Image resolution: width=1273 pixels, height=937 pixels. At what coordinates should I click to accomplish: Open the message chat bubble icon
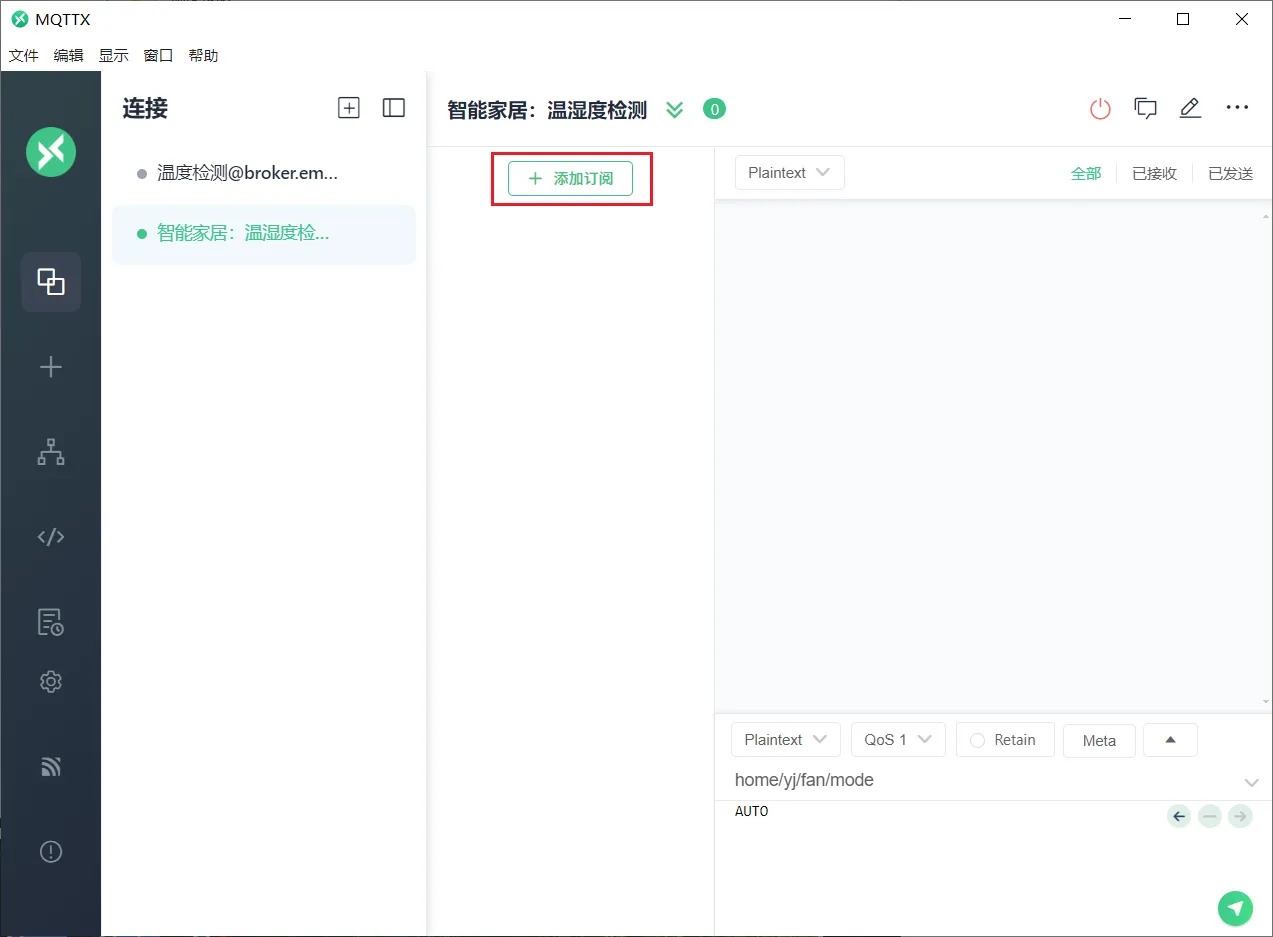click(1145, 108)
